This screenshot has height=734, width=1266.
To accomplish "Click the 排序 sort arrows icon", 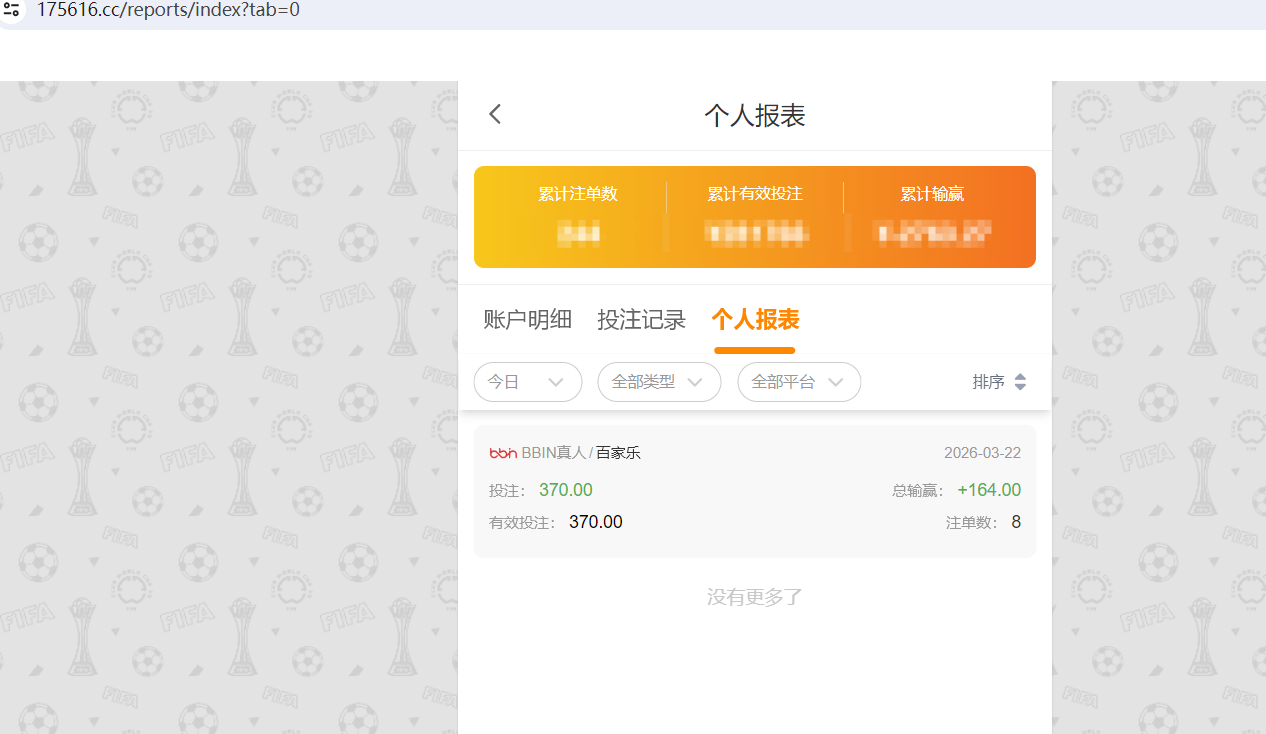I will point(1020,381).
